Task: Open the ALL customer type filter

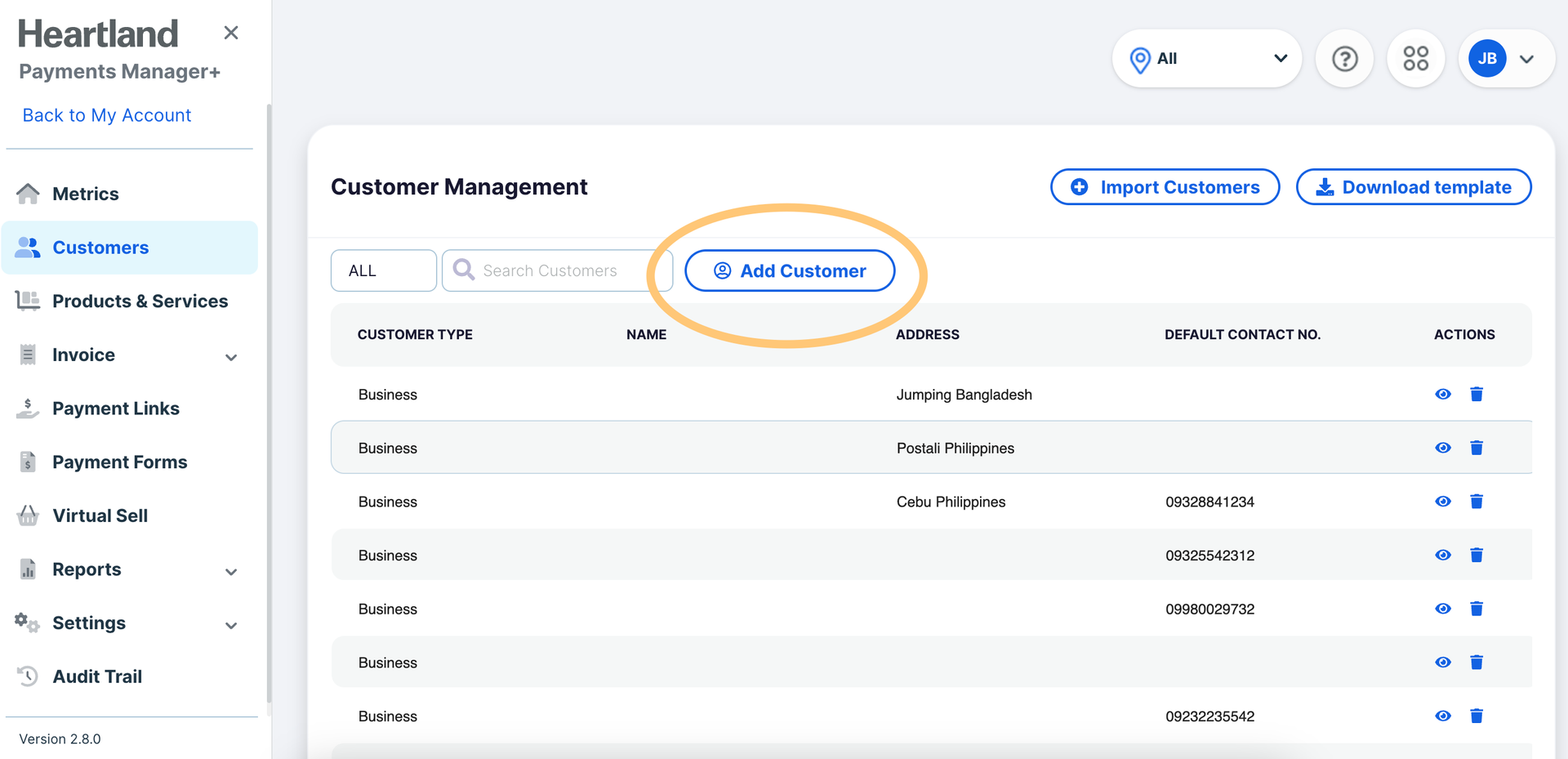Action: click(384, 270)
